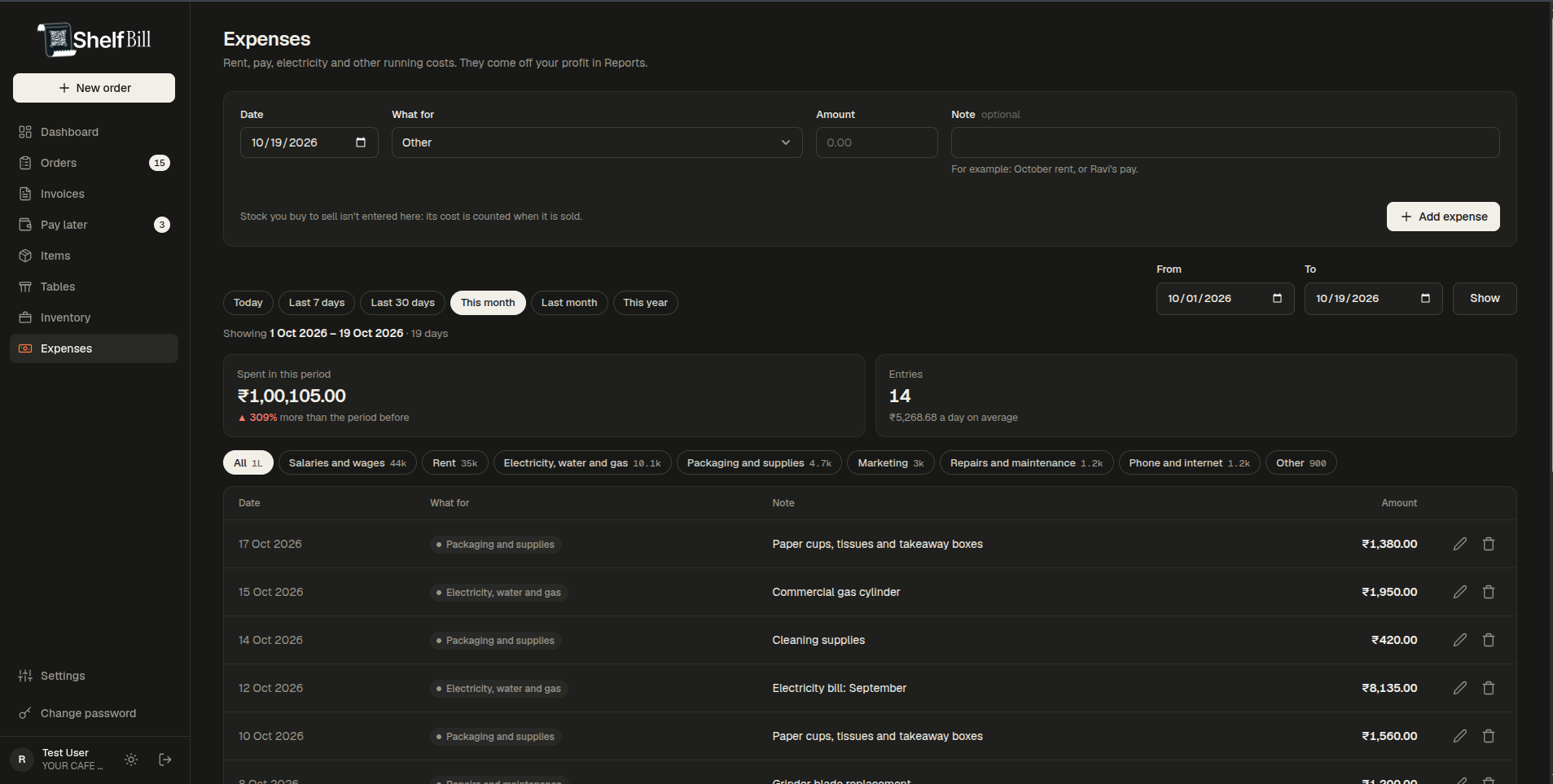Viewport: 1553px width, 784px height.
Task: Edit the 17 Oct Paper cups expense
Action: (x=1460, y=544)
